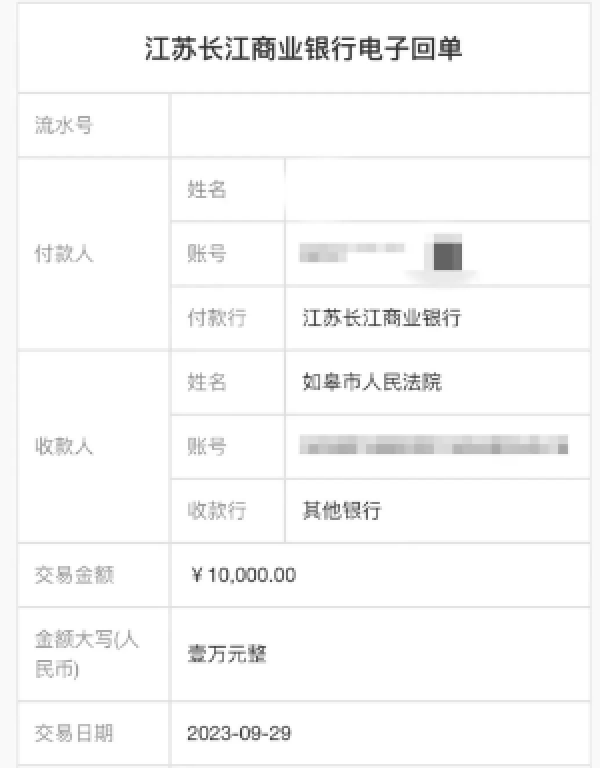The image size is (600, 768).
Task: Click payer bank value 江苏长江商业银行
Action: point(381,318)
